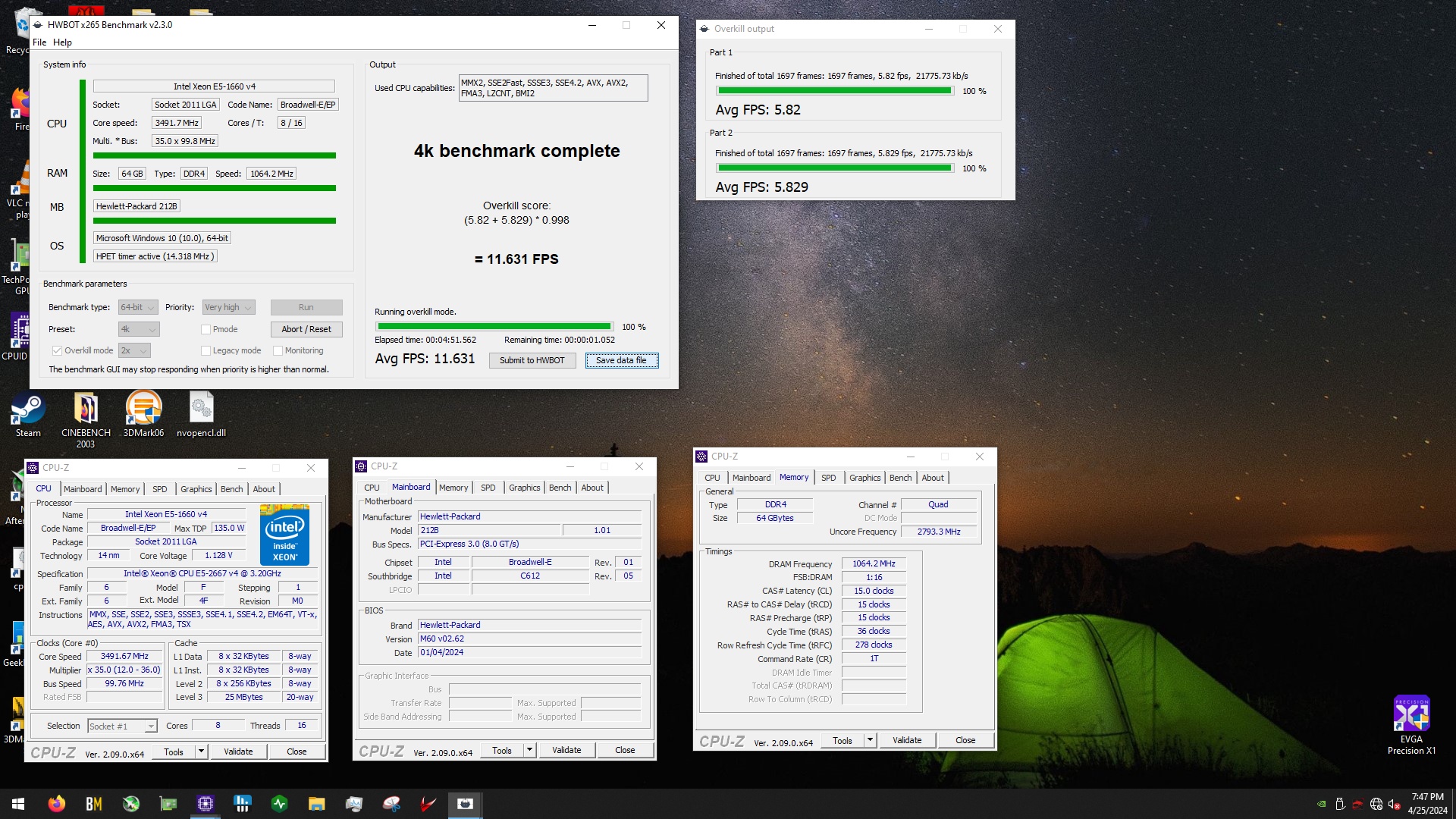Open Firefox from the taskbar
Image resolution: width=1456 pixels, height=819 pixels.
click(x=56, y=804)
